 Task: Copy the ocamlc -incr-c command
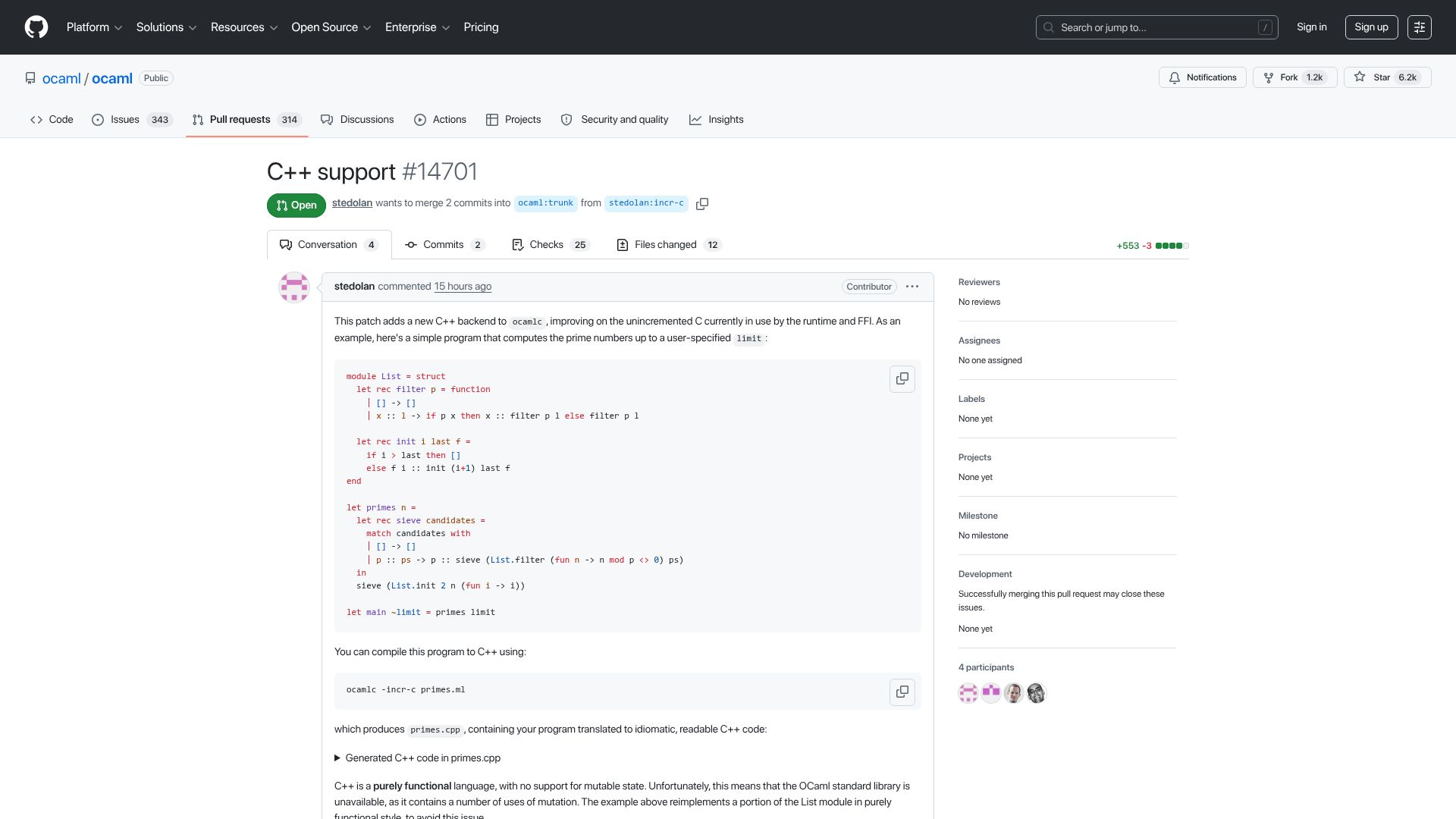902,692
